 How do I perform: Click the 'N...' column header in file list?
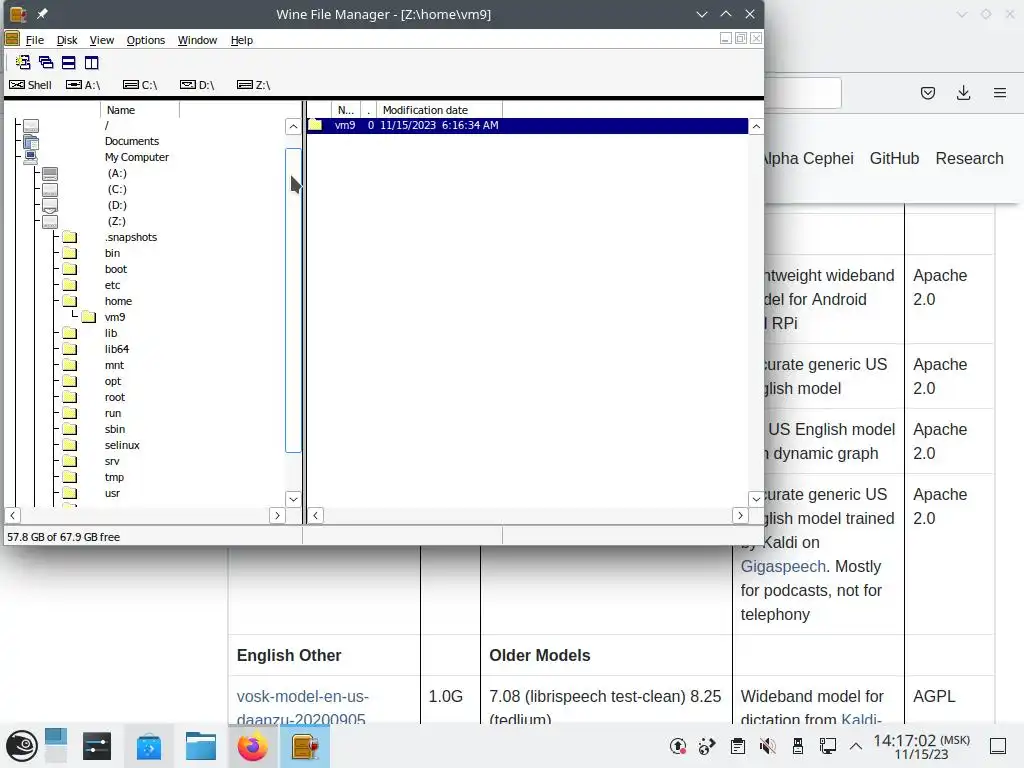click(x=345, y=110)
